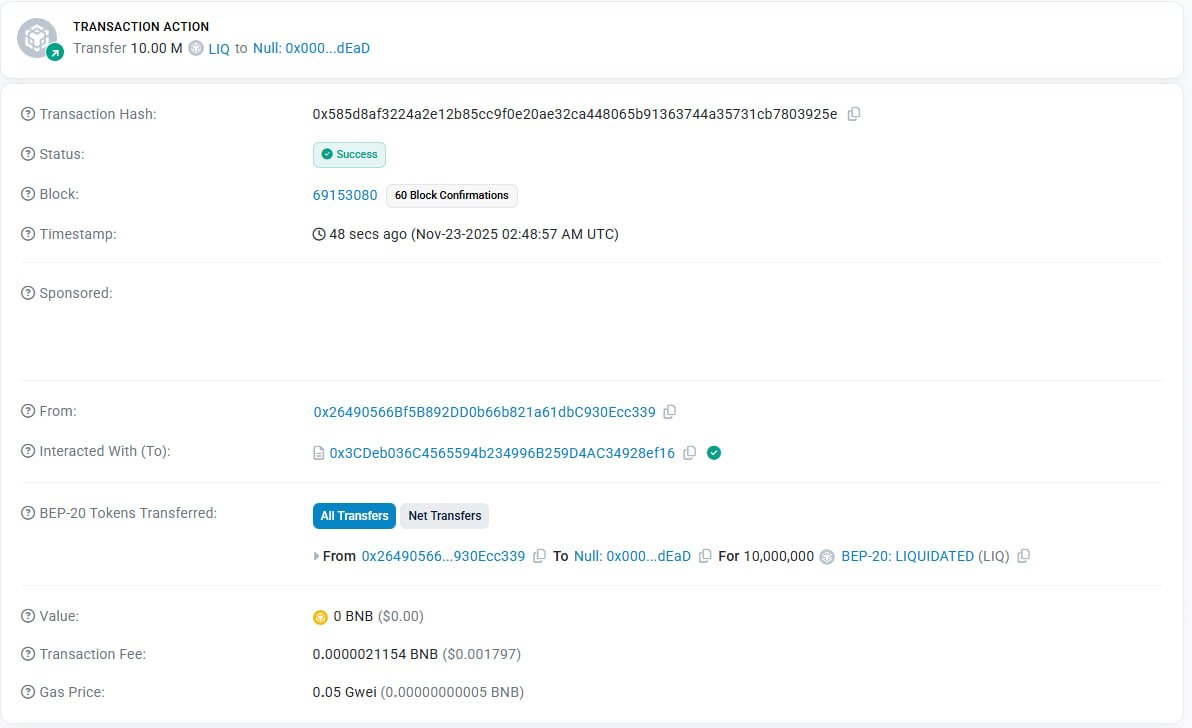Open block 69153080

pyautogui.click(x=345, y=195)
